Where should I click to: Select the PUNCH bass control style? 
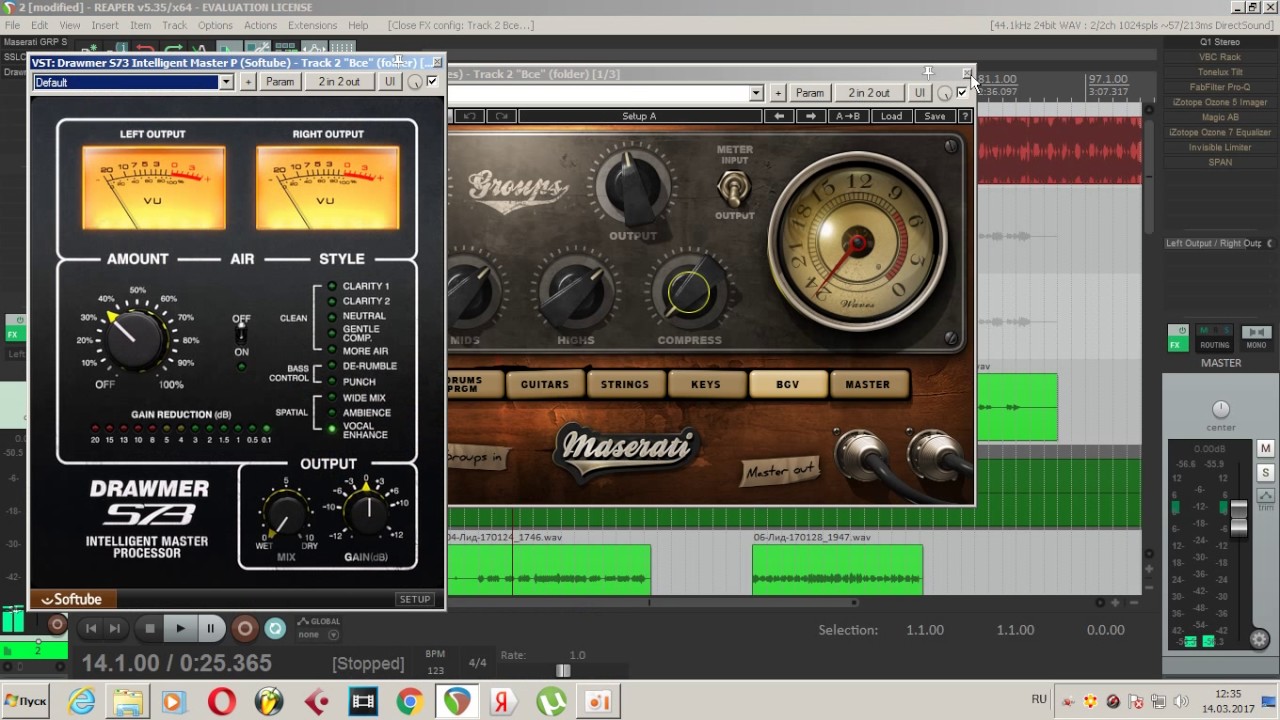tap(359, 382)
